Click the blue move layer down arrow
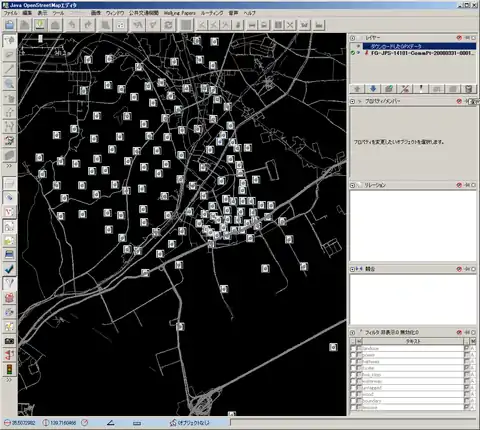The height and width of the screenshot is (430, 480). coord(373,89)
